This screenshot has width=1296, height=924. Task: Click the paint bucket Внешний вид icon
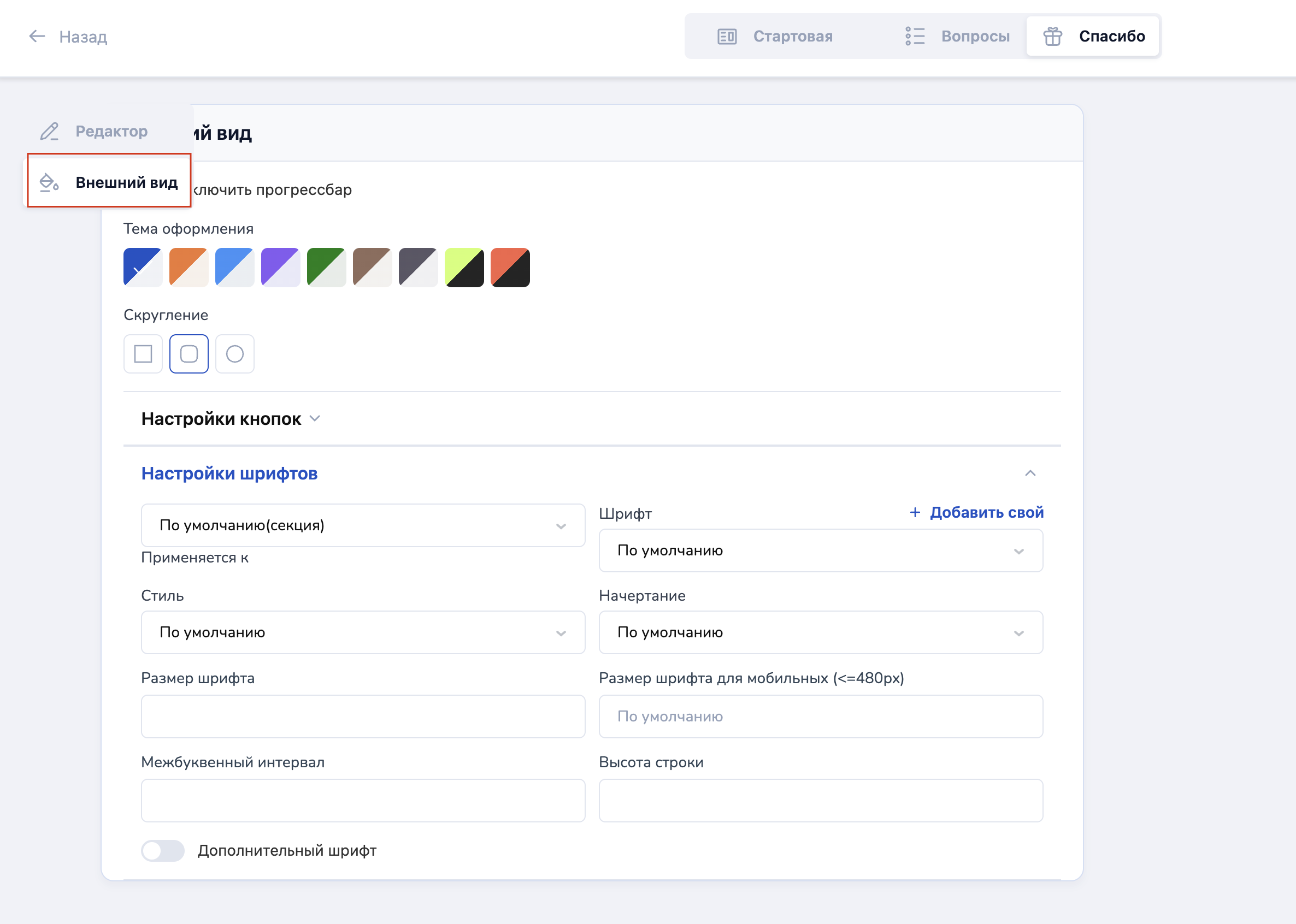point(49,182)
